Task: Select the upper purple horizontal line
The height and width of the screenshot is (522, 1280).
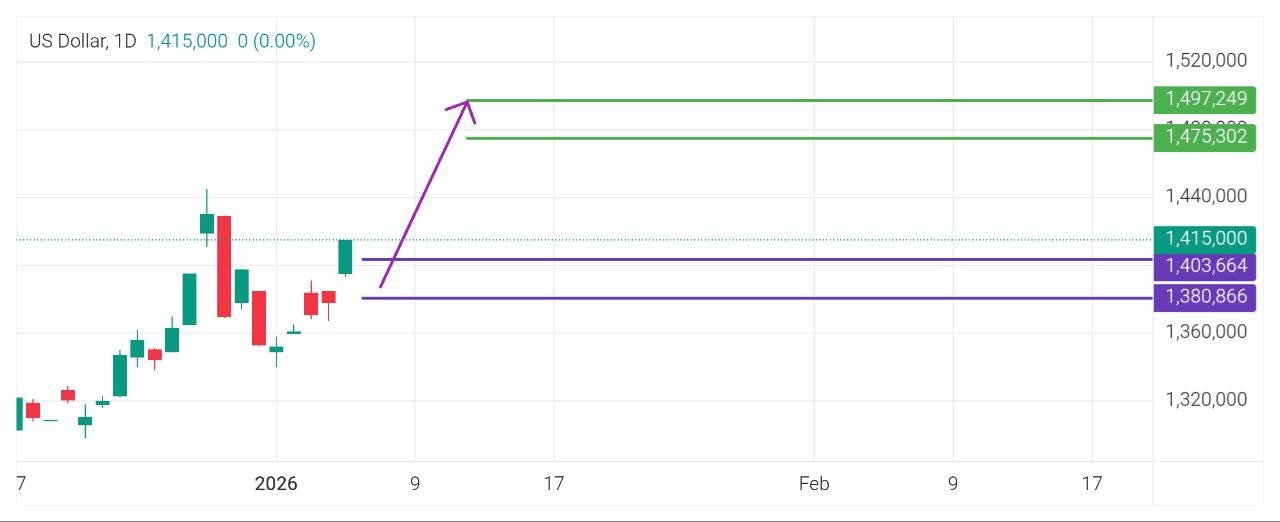Action: 750,260
